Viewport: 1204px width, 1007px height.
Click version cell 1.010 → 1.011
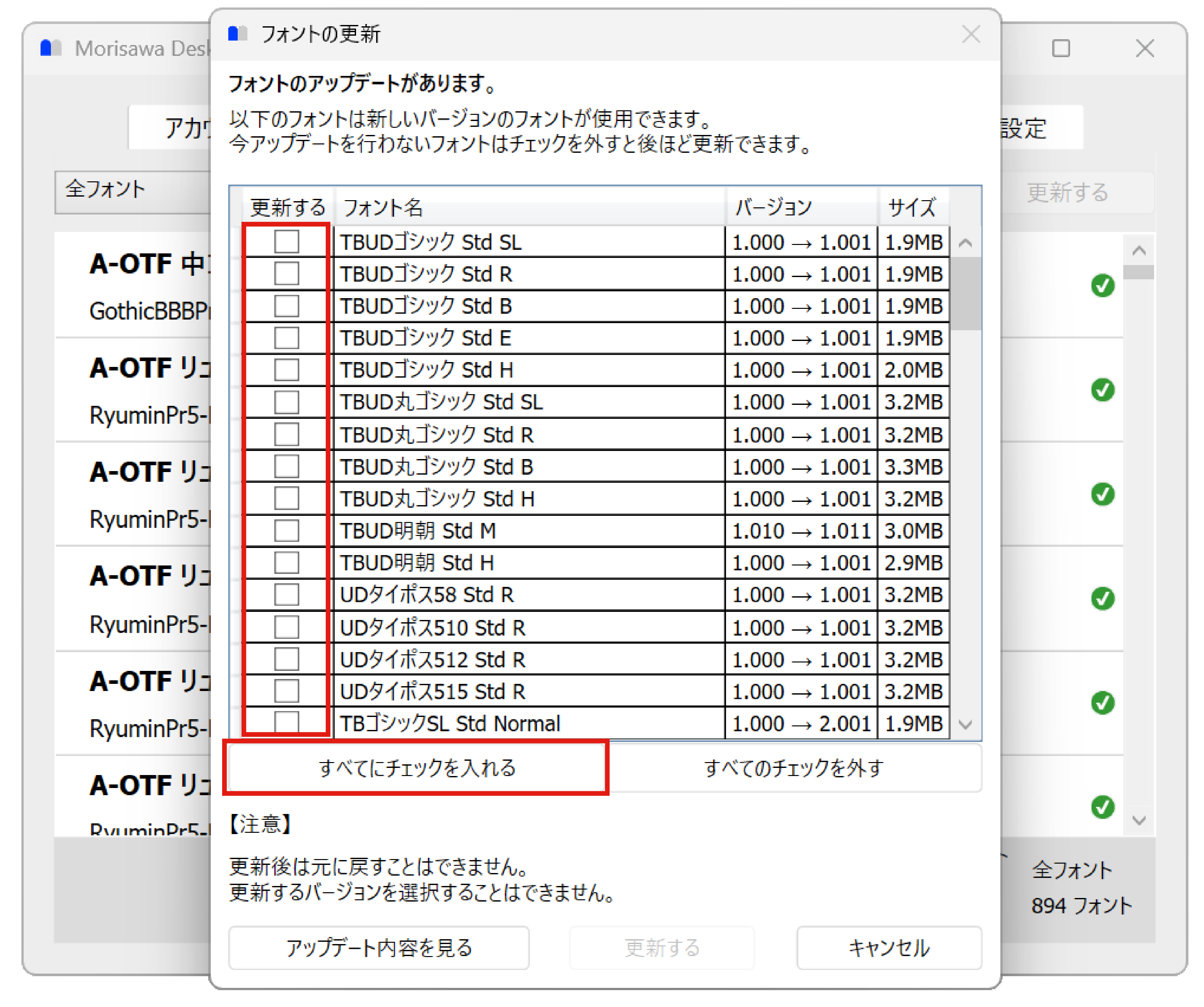802,532
